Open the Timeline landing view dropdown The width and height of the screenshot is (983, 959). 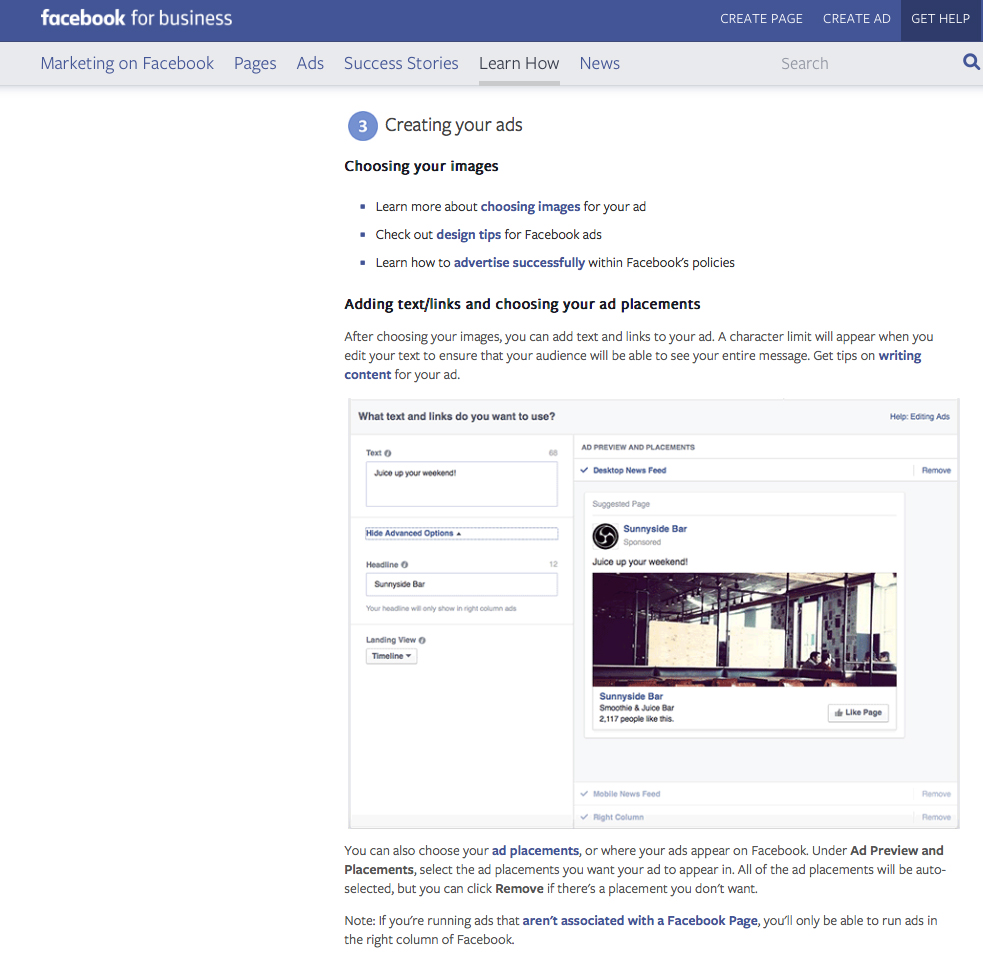pos(391,656)
